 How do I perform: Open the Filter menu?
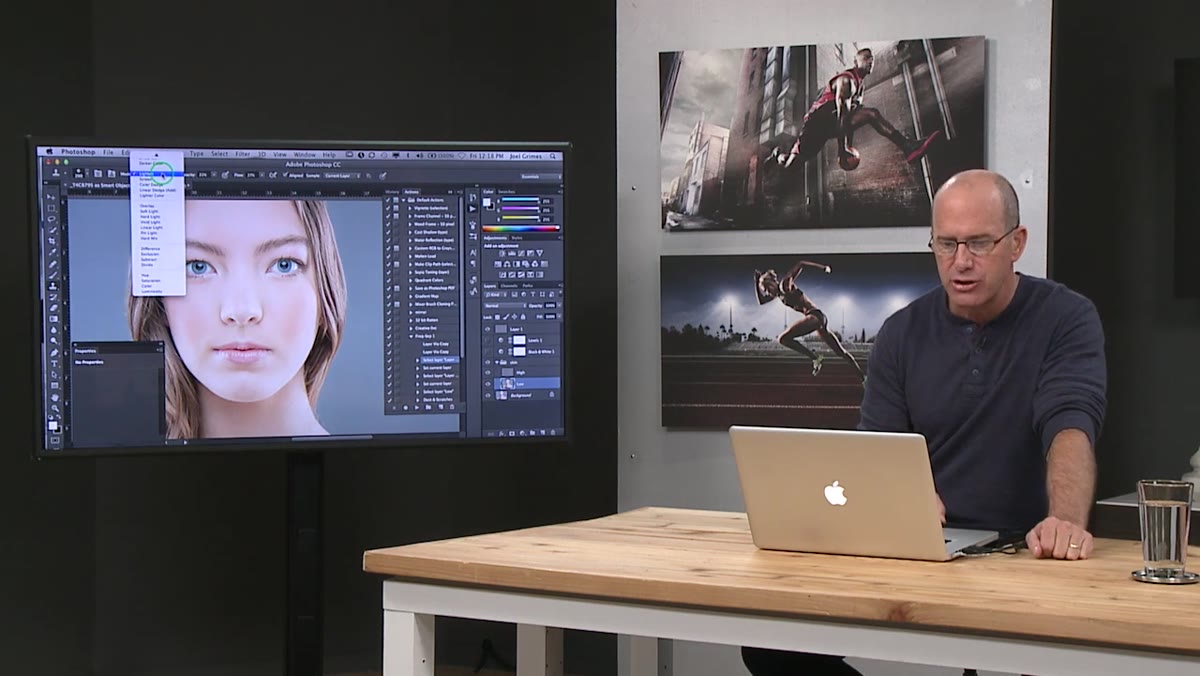point(242,154)
